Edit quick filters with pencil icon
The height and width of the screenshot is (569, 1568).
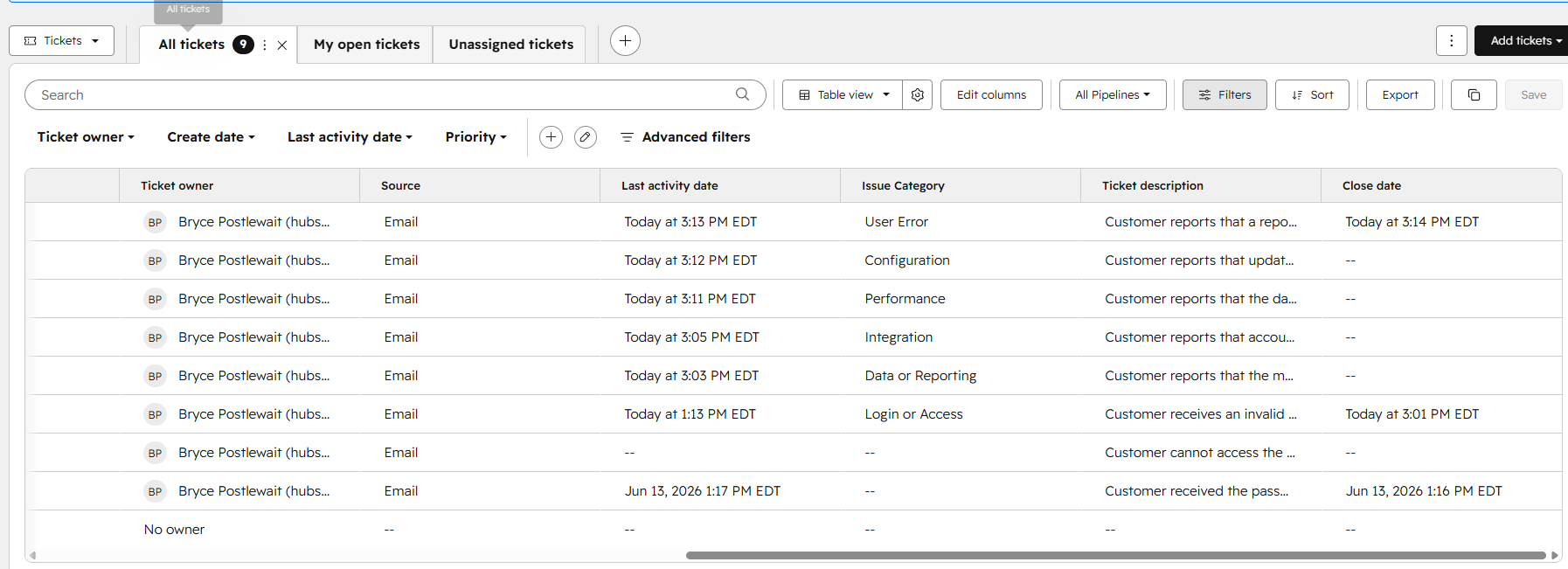[x=586, y=137]
